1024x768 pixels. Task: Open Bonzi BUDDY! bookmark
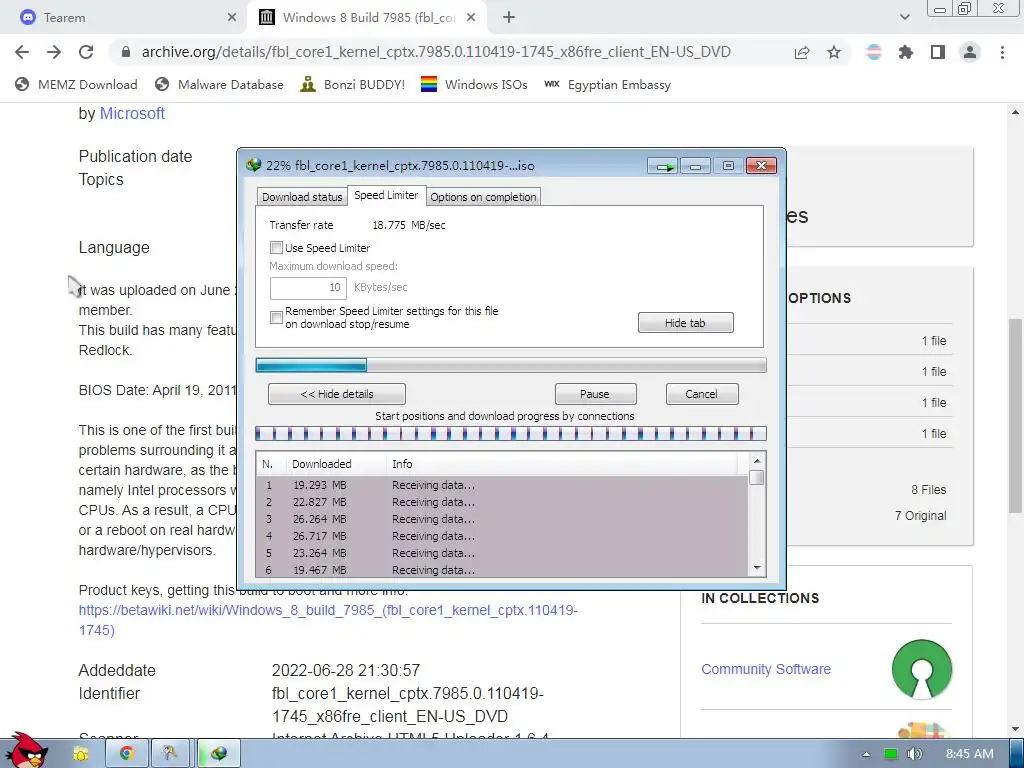pos(353,85)
